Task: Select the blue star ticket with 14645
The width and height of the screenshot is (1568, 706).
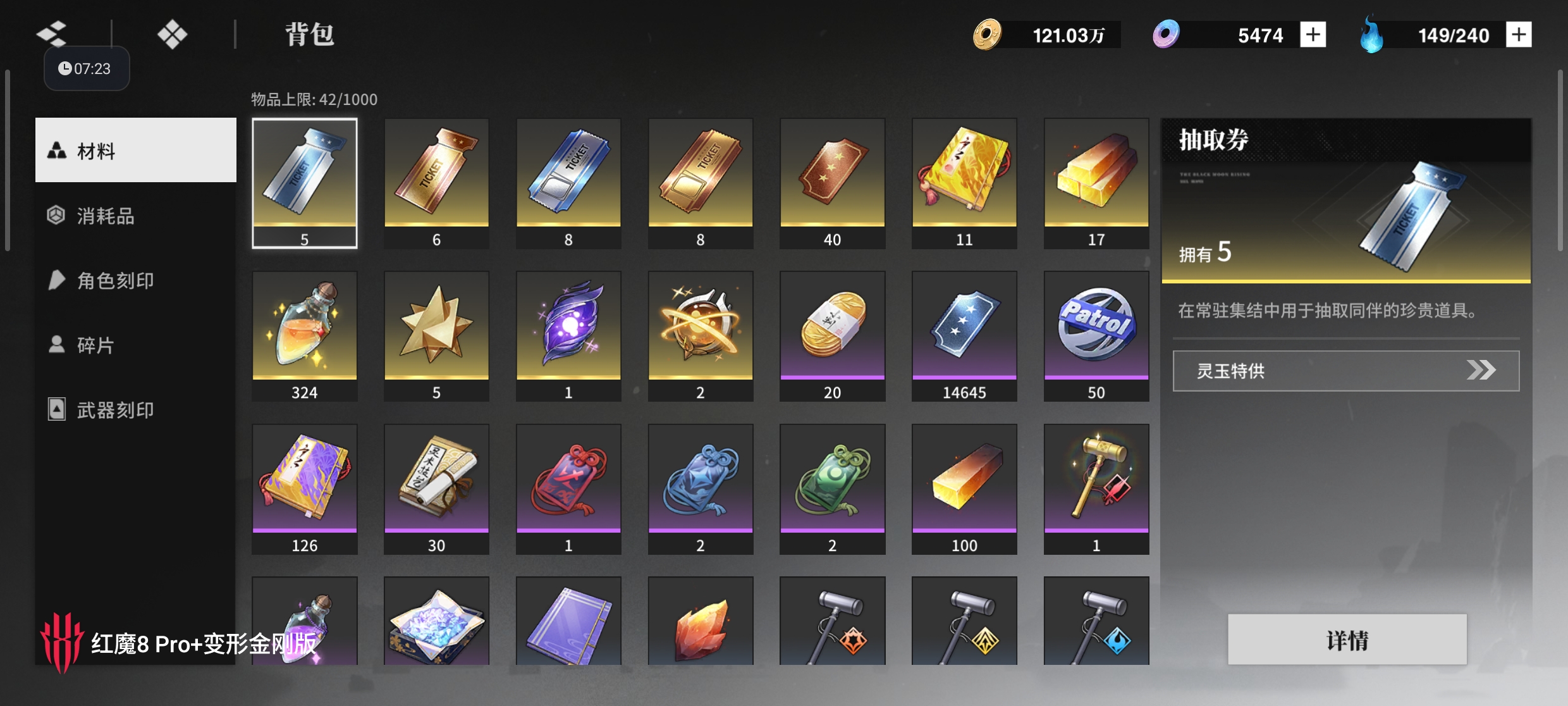Action: tap(964, 337)
